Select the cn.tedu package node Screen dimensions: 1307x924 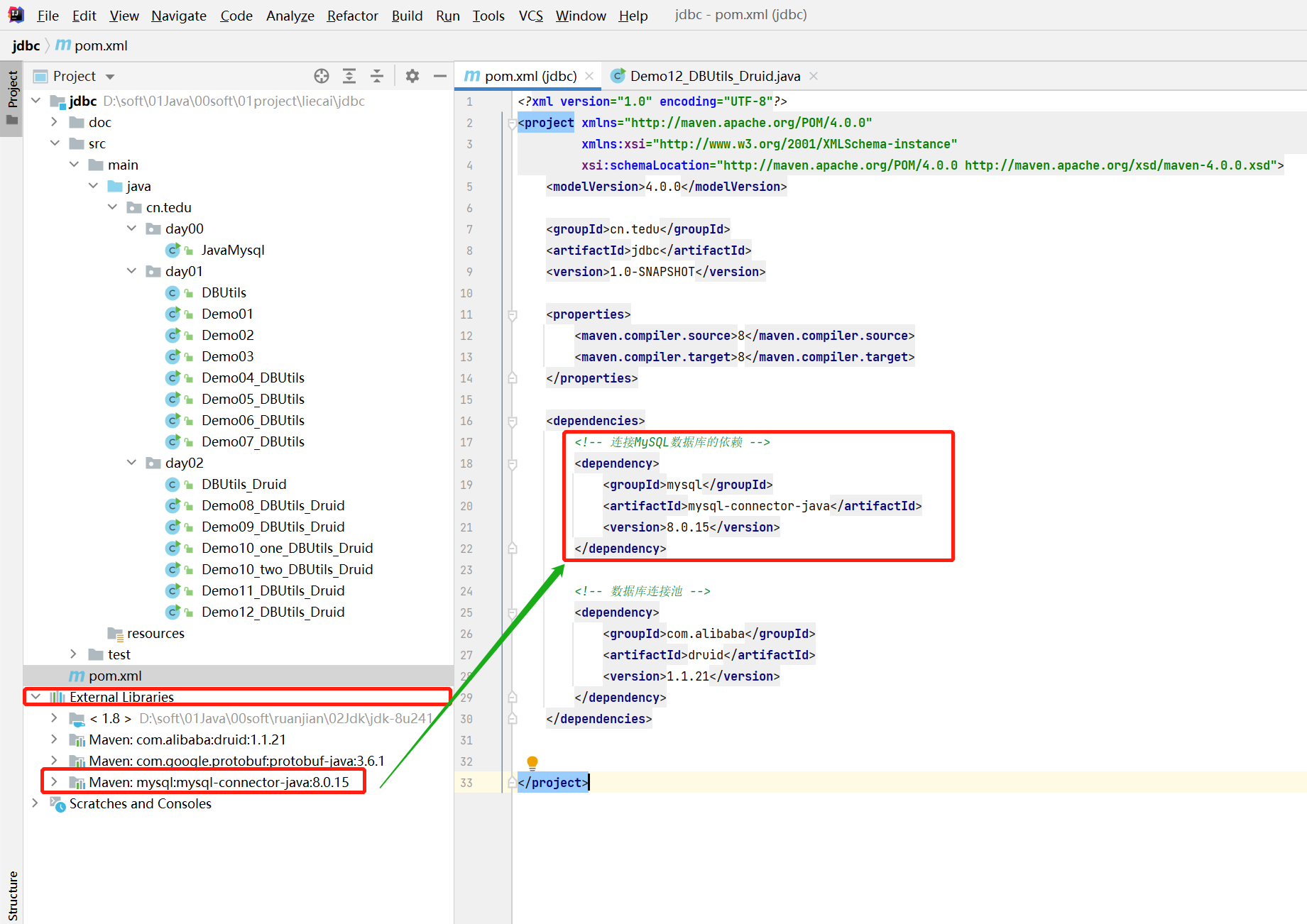tap(168, 207)
